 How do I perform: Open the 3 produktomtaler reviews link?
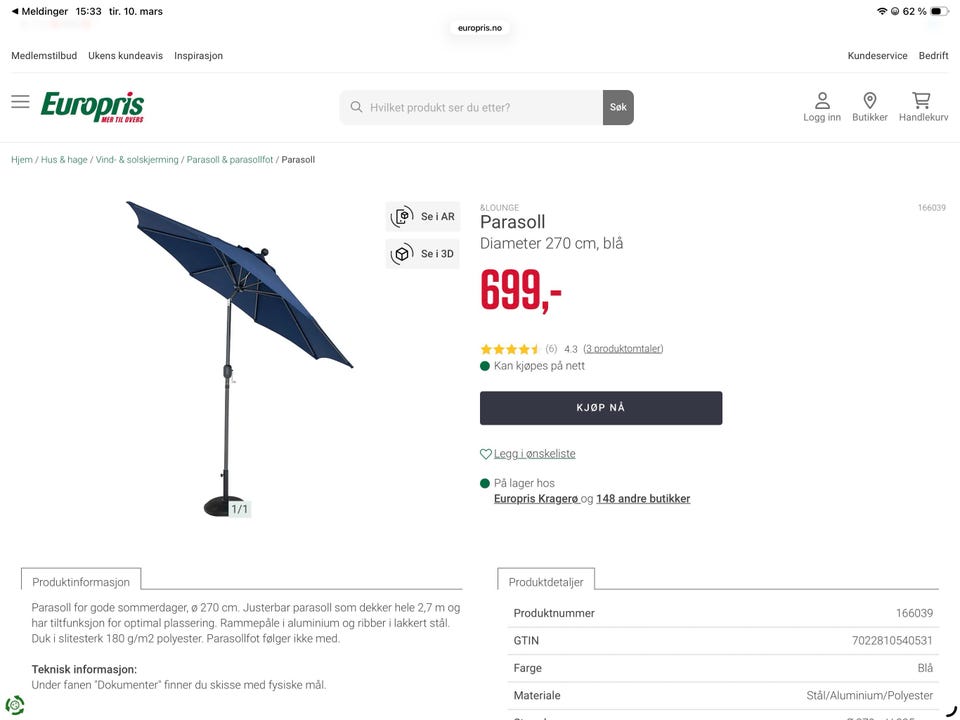pos(623,349)
